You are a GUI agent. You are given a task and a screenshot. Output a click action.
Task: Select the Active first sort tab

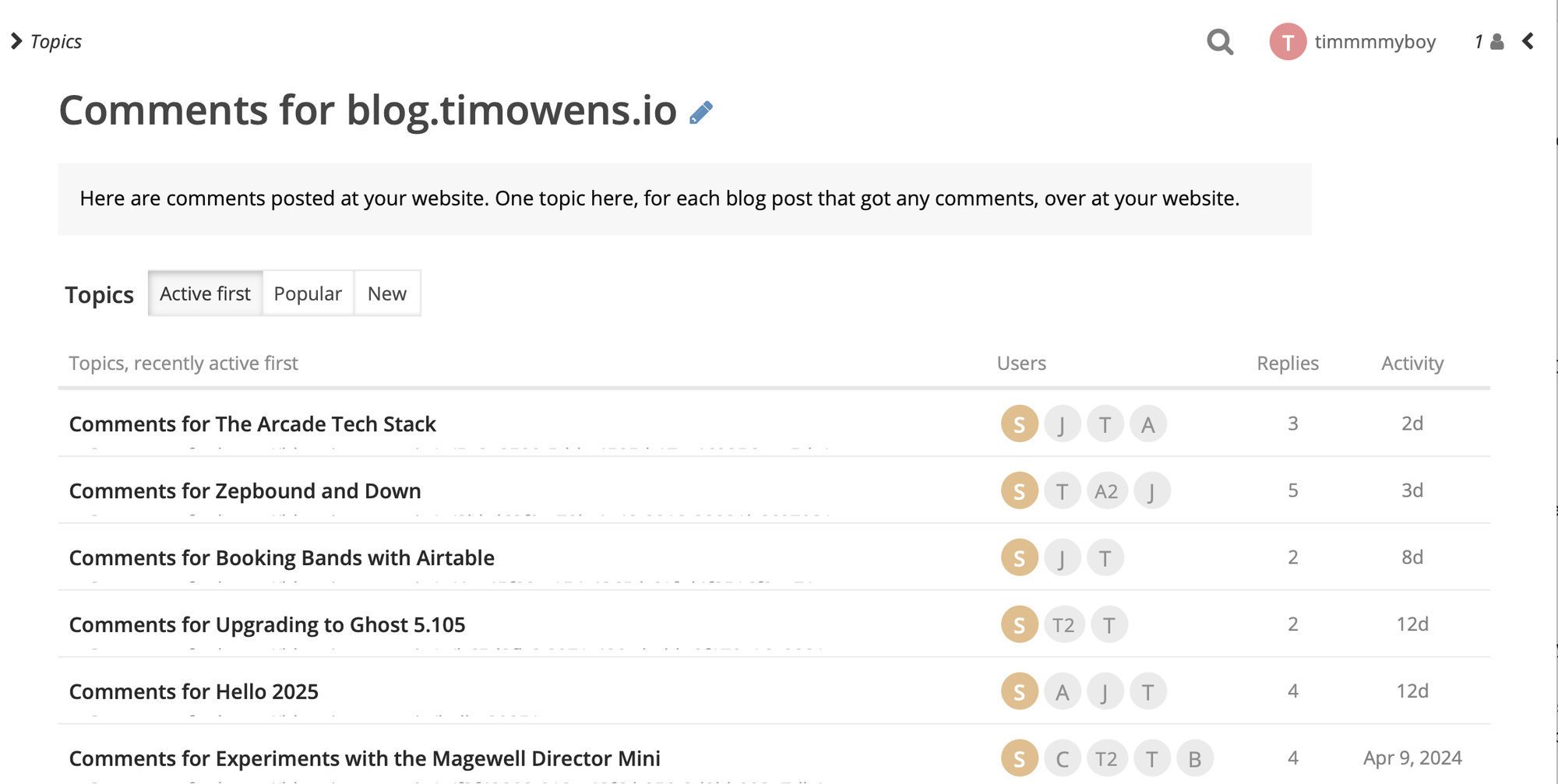tap(206, 294)
